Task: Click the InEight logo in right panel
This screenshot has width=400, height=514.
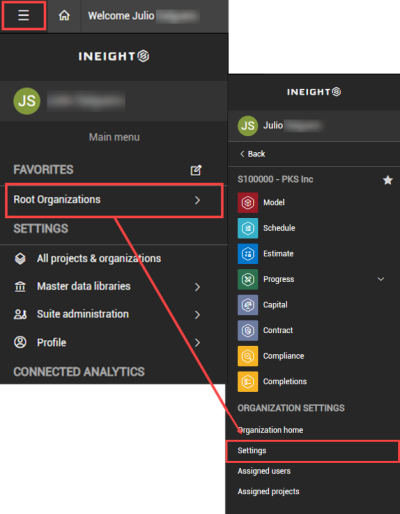Action: tap(314, 92)
